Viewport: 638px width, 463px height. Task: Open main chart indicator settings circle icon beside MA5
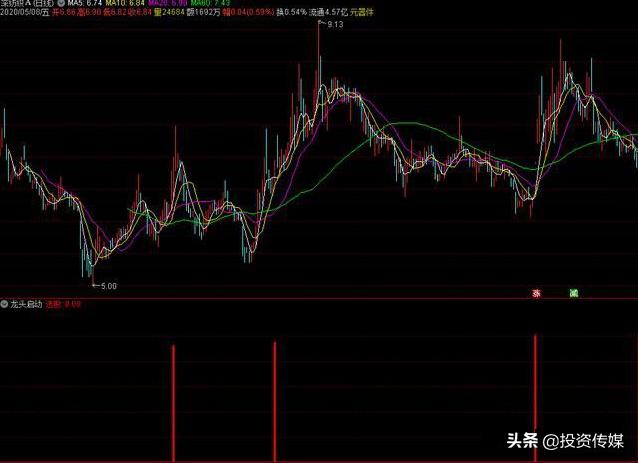(61, 2)
